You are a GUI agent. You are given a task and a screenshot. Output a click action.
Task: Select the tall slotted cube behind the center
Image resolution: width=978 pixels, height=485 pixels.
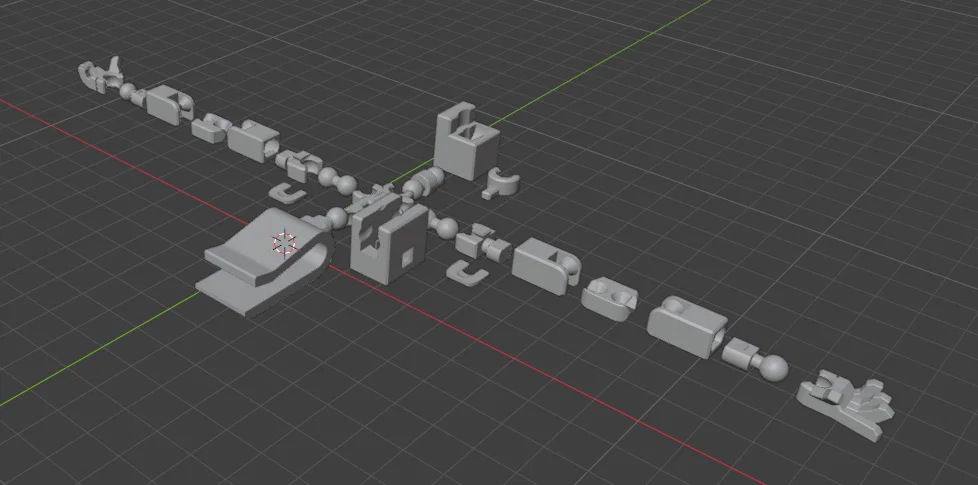[467, 142]
